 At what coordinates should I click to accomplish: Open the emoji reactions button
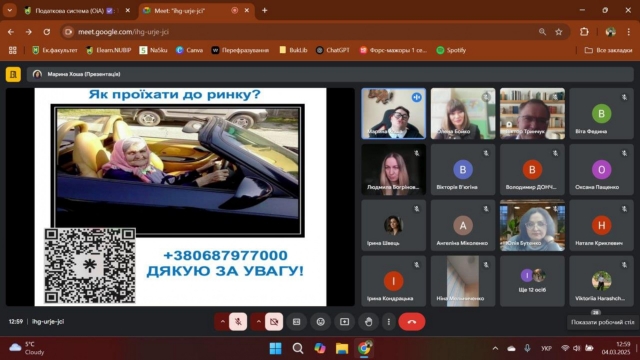point(320,322)
